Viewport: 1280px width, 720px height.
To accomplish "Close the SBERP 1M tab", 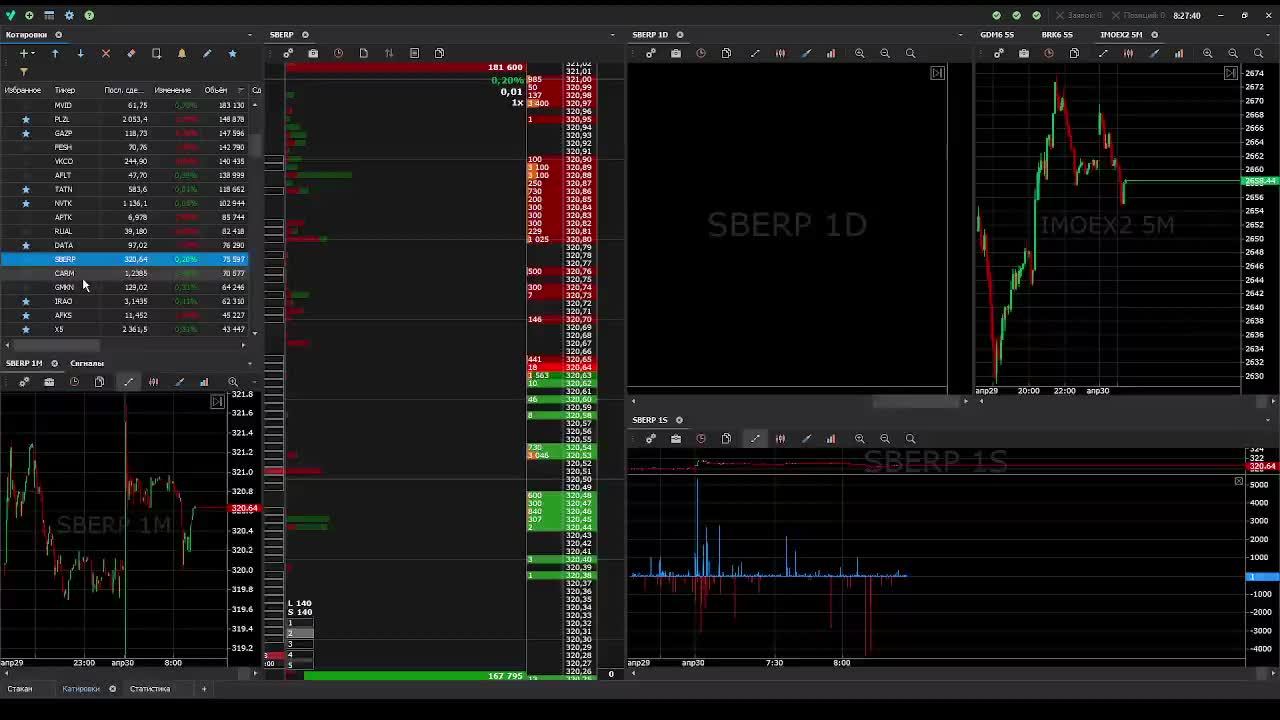I will click(x=54, y=363).
